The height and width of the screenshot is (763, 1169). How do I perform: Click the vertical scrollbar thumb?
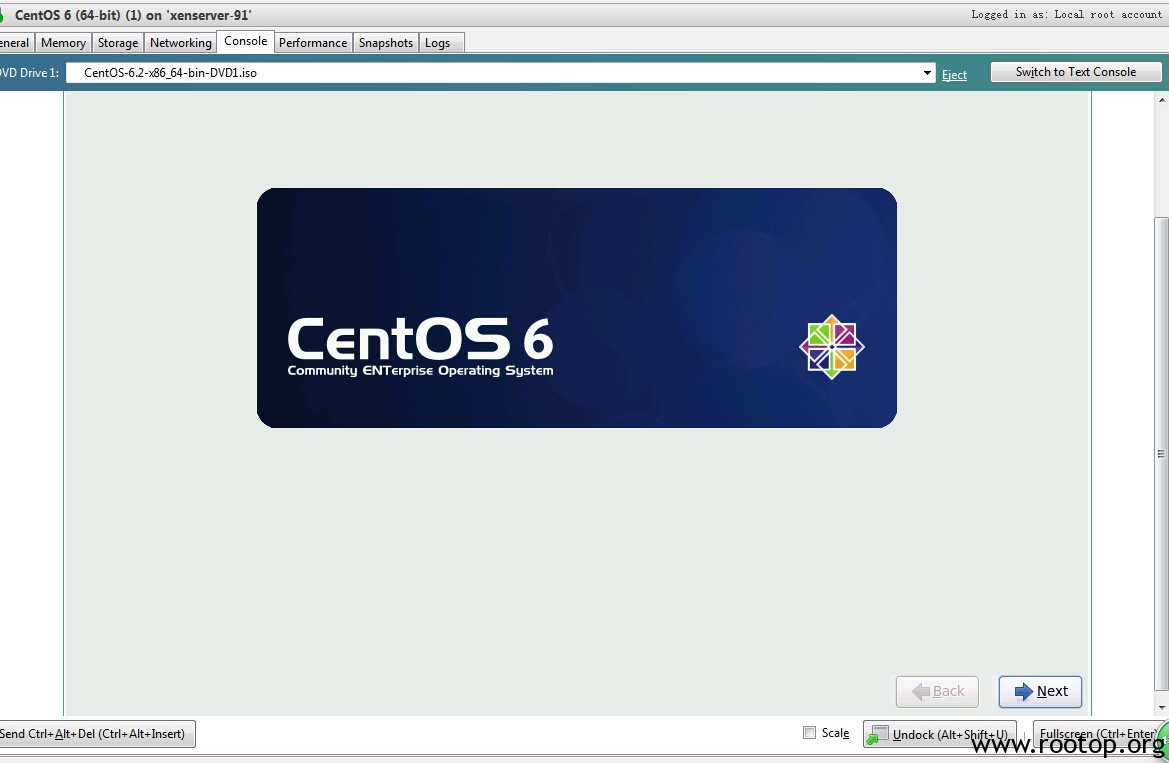coord(1161,453)
